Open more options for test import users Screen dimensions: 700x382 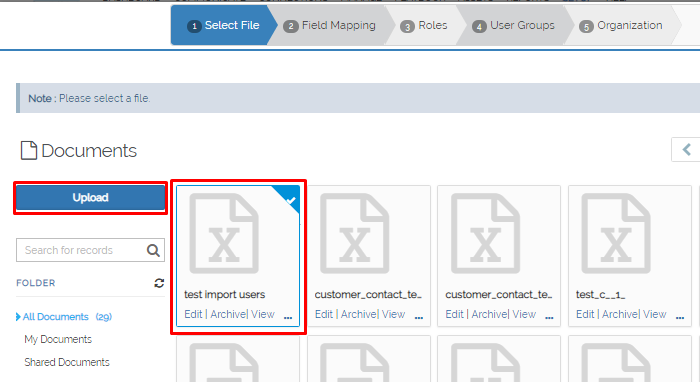point(288,317)
